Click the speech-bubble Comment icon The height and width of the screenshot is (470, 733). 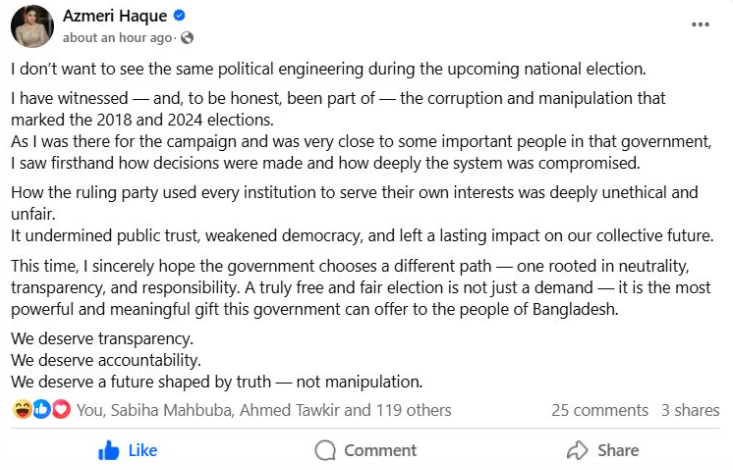coord(325,450)
